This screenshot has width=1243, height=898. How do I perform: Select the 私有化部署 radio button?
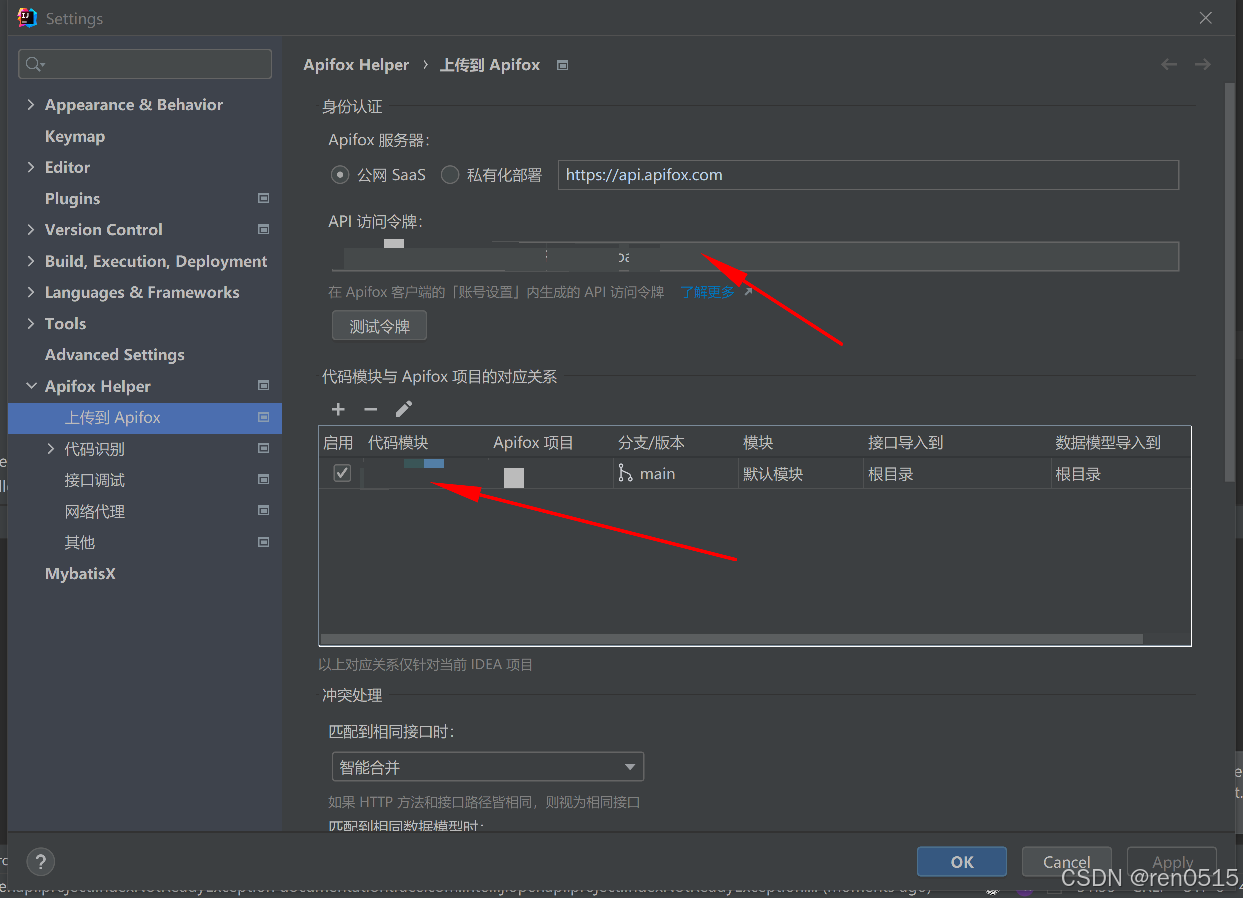click(x=450, y=174)
